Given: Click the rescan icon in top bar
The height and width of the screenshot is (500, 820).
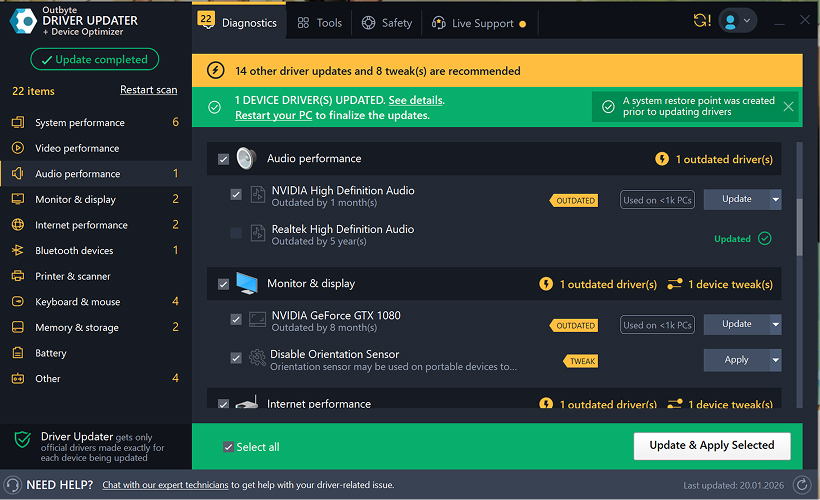Looking at the screenshot, I should click(x=701, y=21).
